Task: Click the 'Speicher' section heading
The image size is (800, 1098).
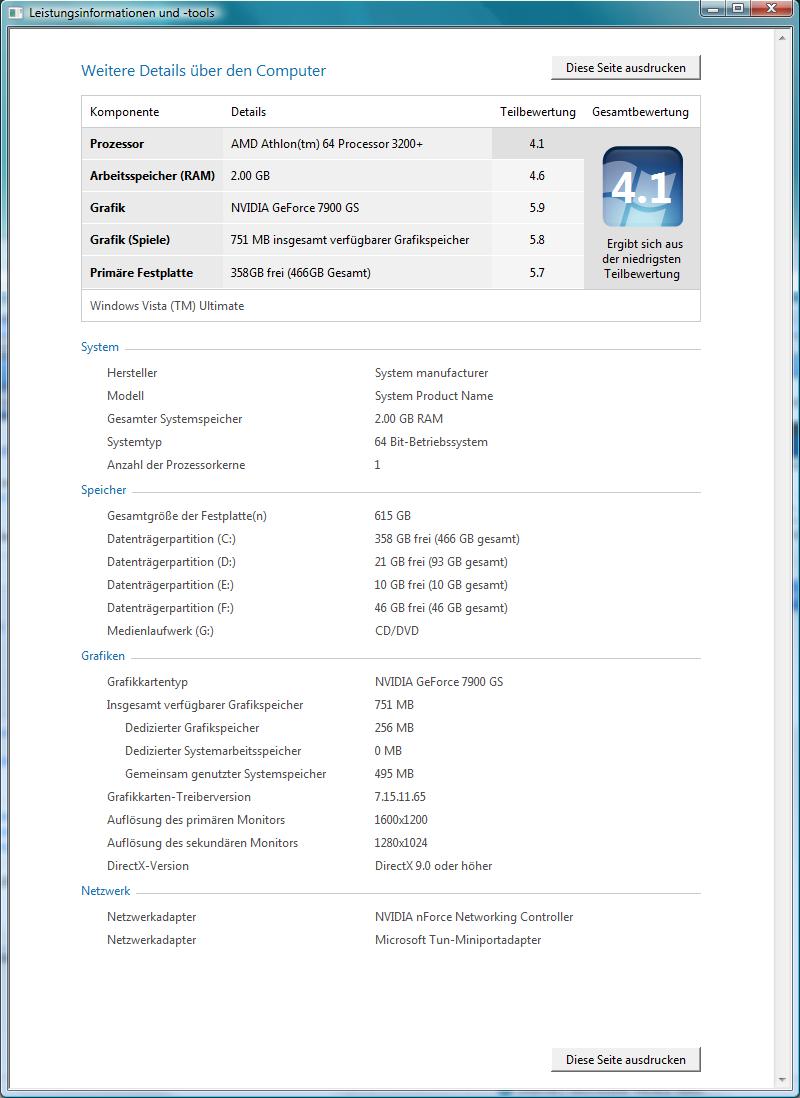Action: pyautogui.click(x=104, y=490)
